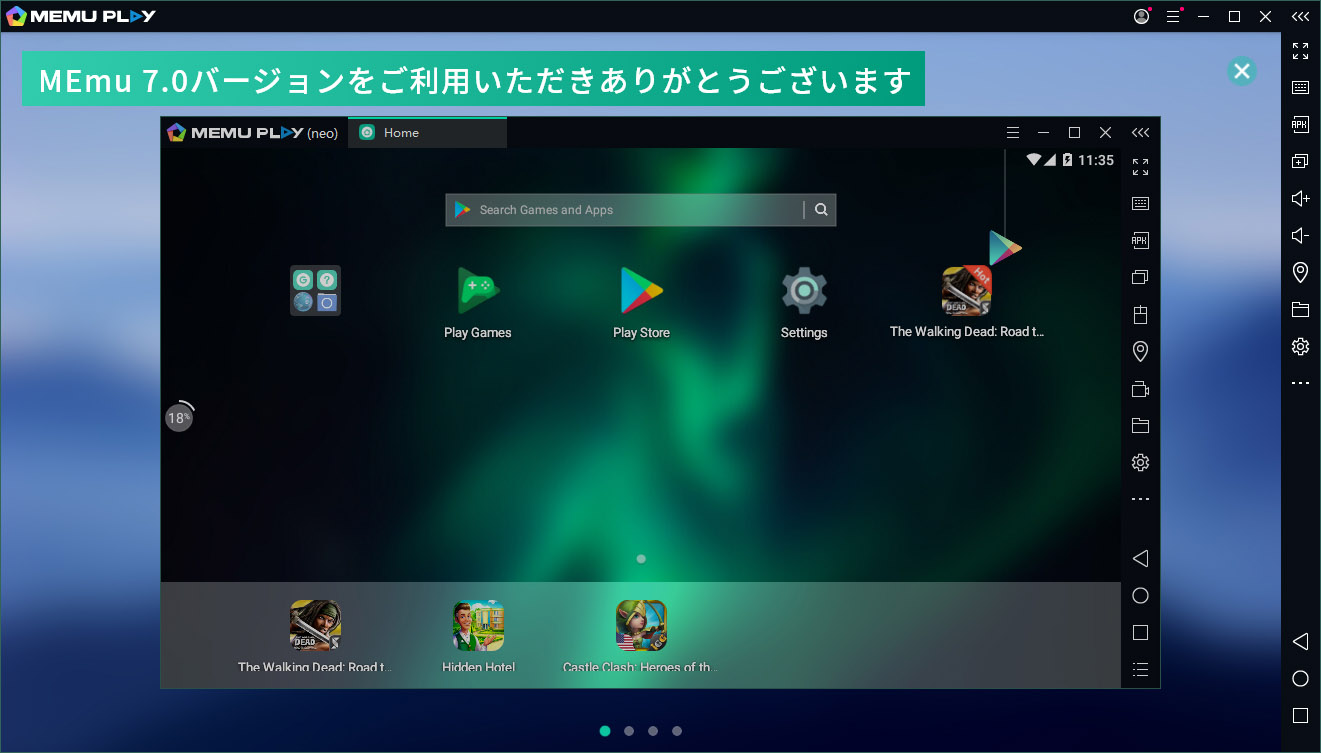The image size is (1321, 753).
Task: Click APK install in preview window sidebar
Action: (x=1140, y=240)
